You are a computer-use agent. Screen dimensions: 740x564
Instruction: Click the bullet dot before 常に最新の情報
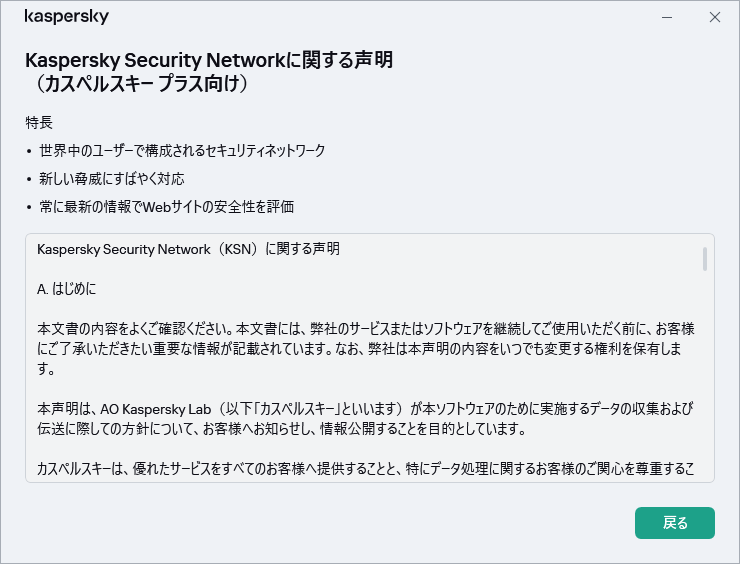(29, 207)
